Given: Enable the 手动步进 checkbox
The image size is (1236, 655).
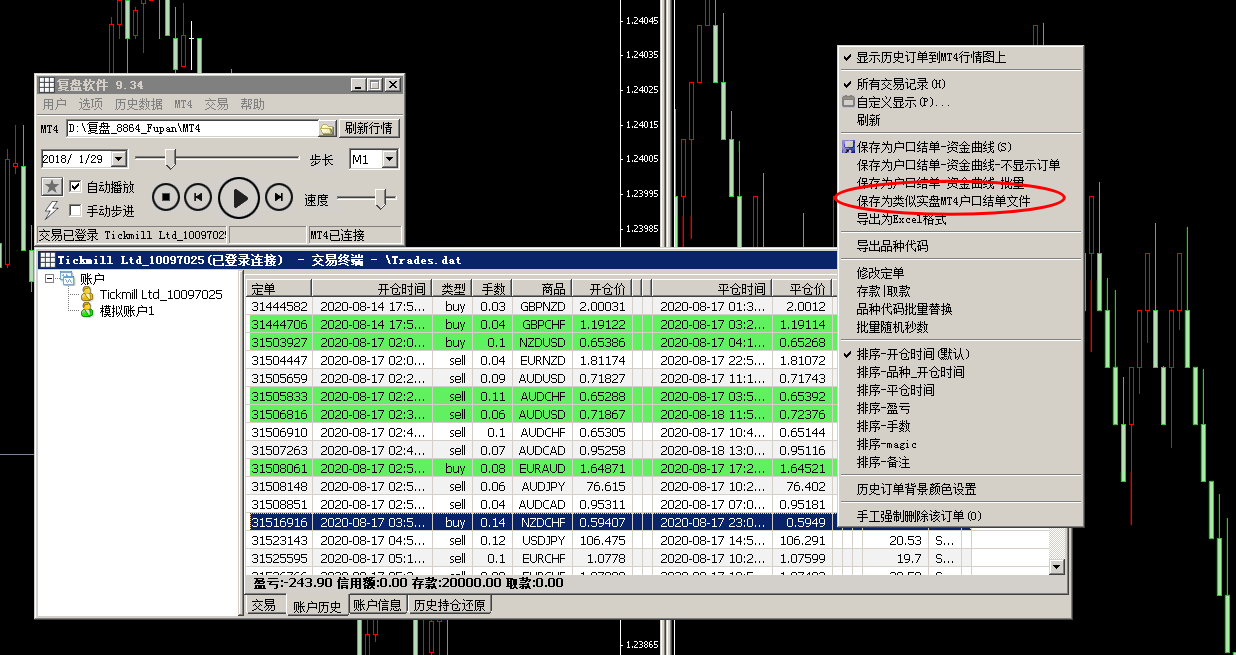Looking at the screenshot, I should (75, 211).
